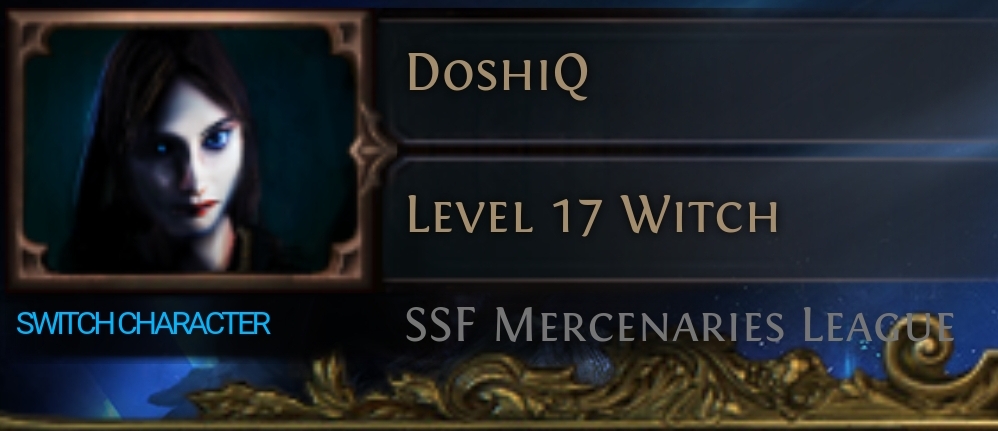The image size is (998, 431).
Task: Click the diamond ornament beside the portrait
Action: [372, 150]
